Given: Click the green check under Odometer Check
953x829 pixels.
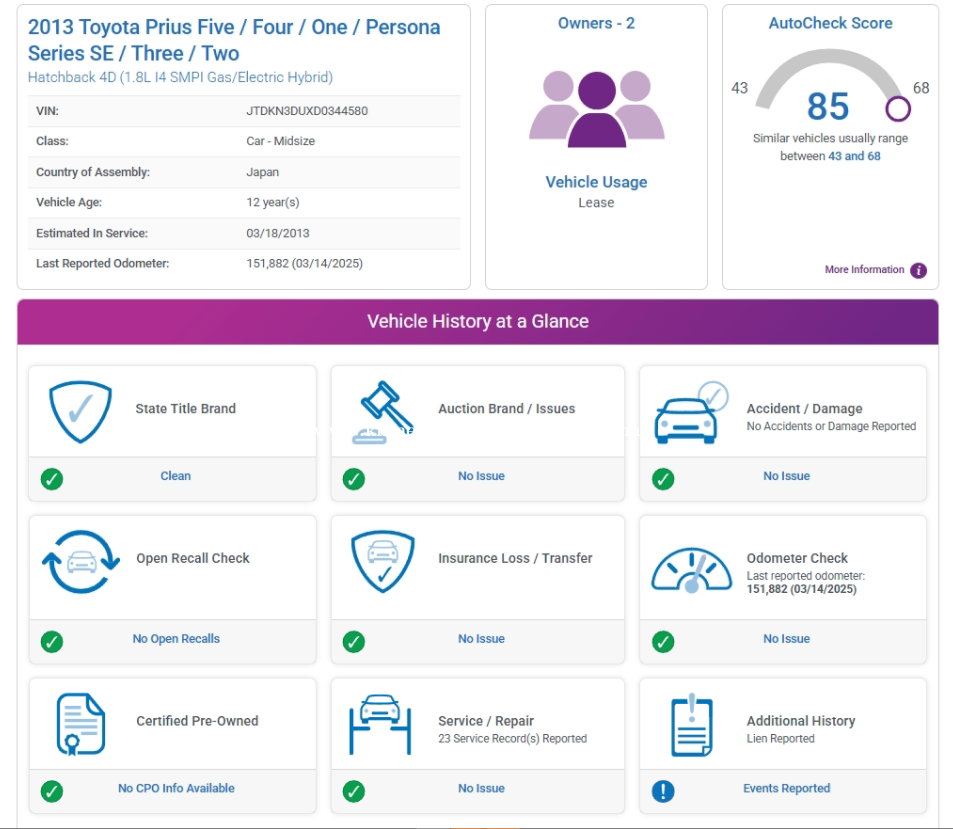Looking at the screenshot, I should [663, 642].
